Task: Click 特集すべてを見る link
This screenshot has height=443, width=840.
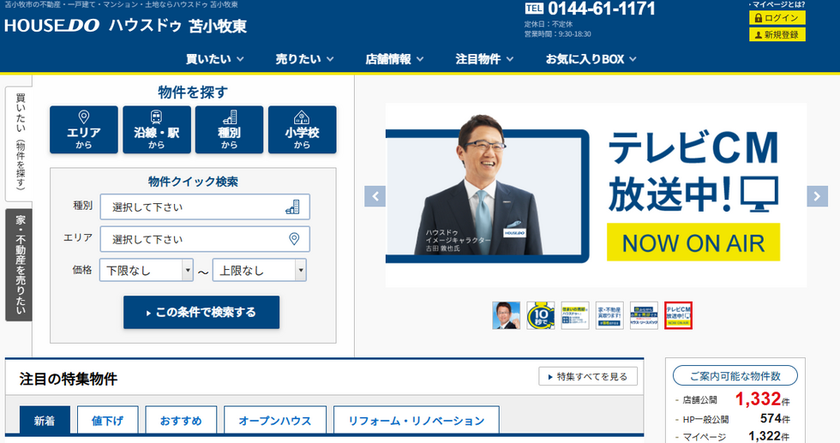Action: point(588,377)
